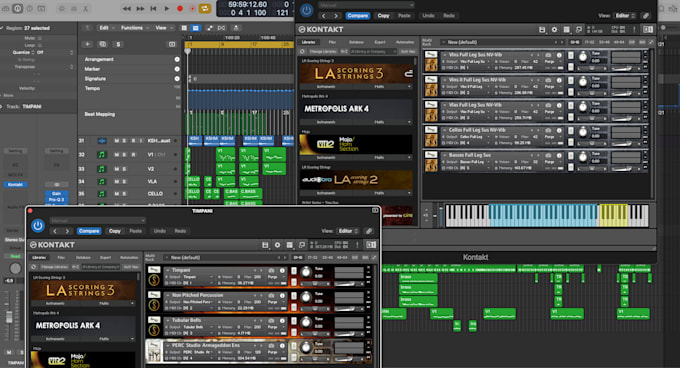Click next preset arrow in TIMPANI window
This screenshot has width=680, height=368.
(67, 231)
